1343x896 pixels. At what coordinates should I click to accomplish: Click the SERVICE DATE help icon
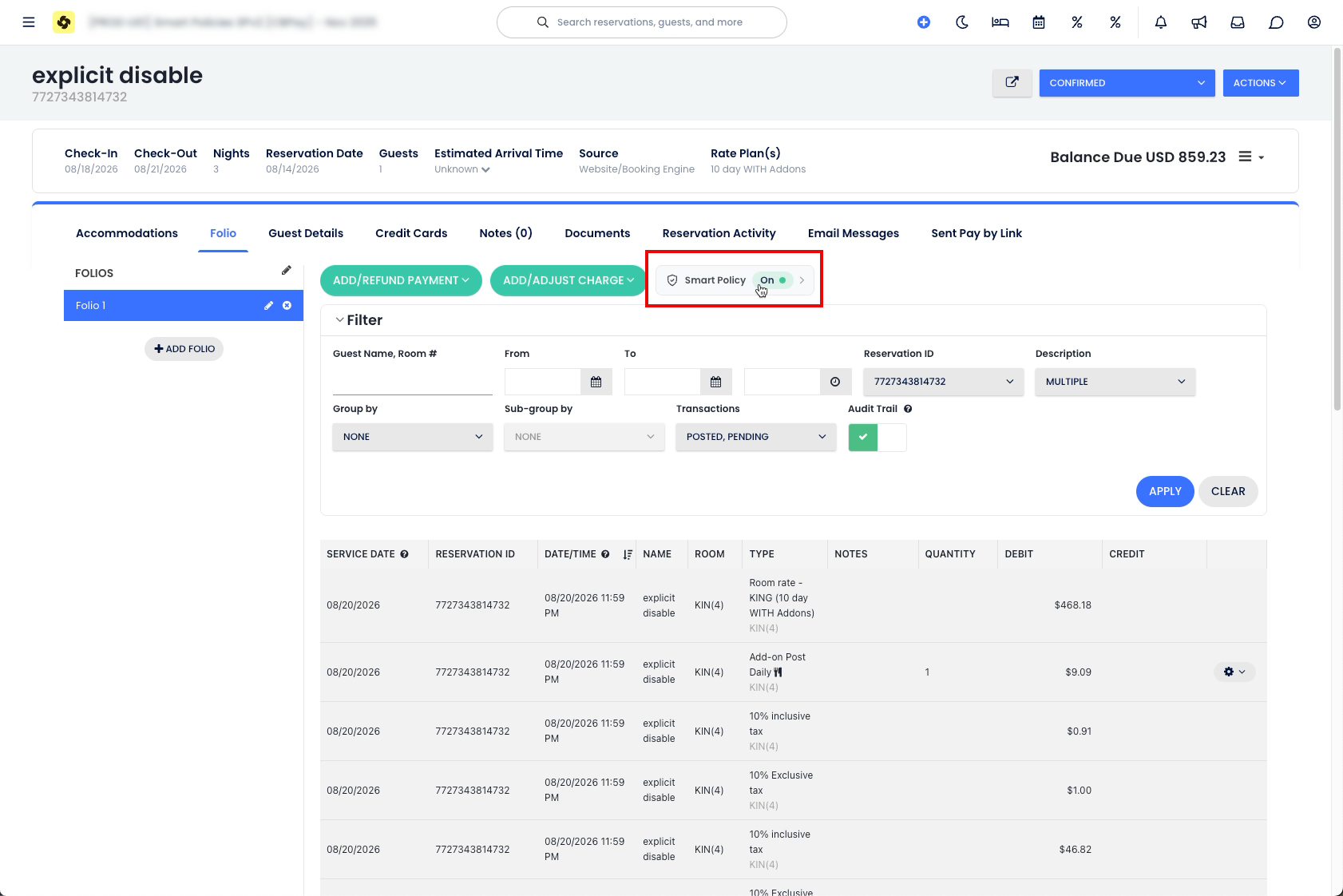(404, 554)
